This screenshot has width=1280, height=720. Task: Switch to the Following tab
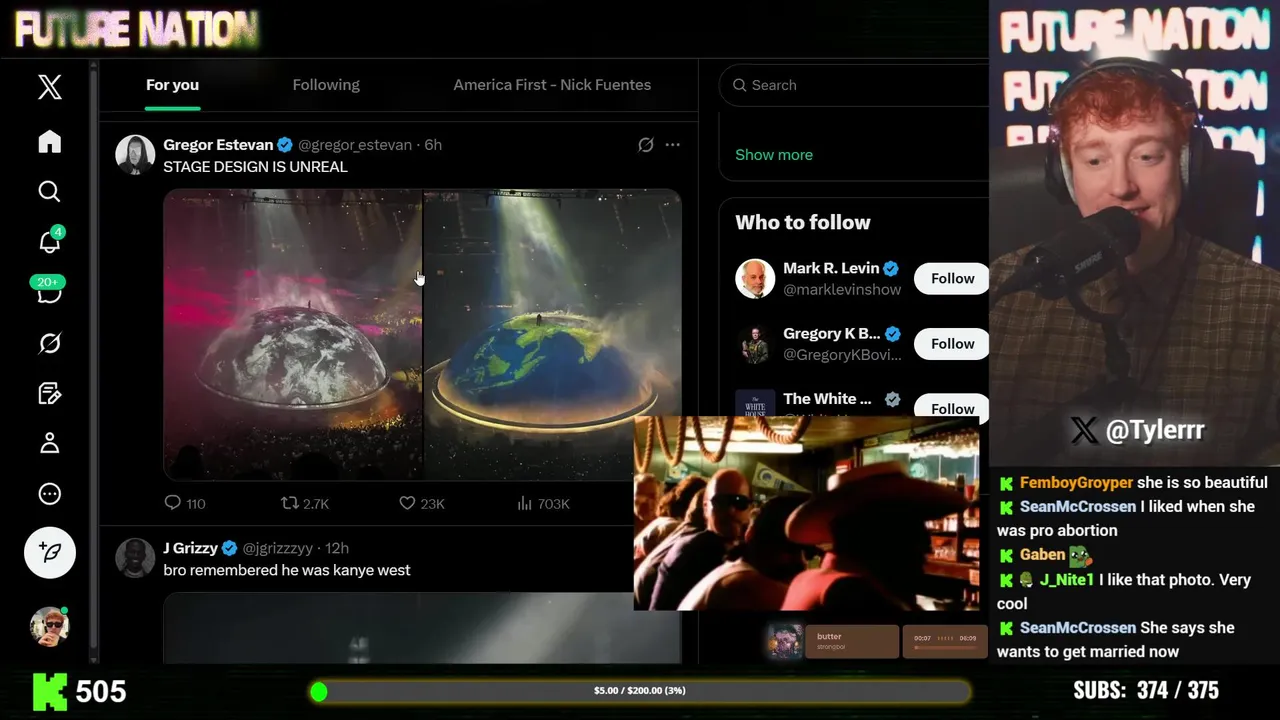326,85
